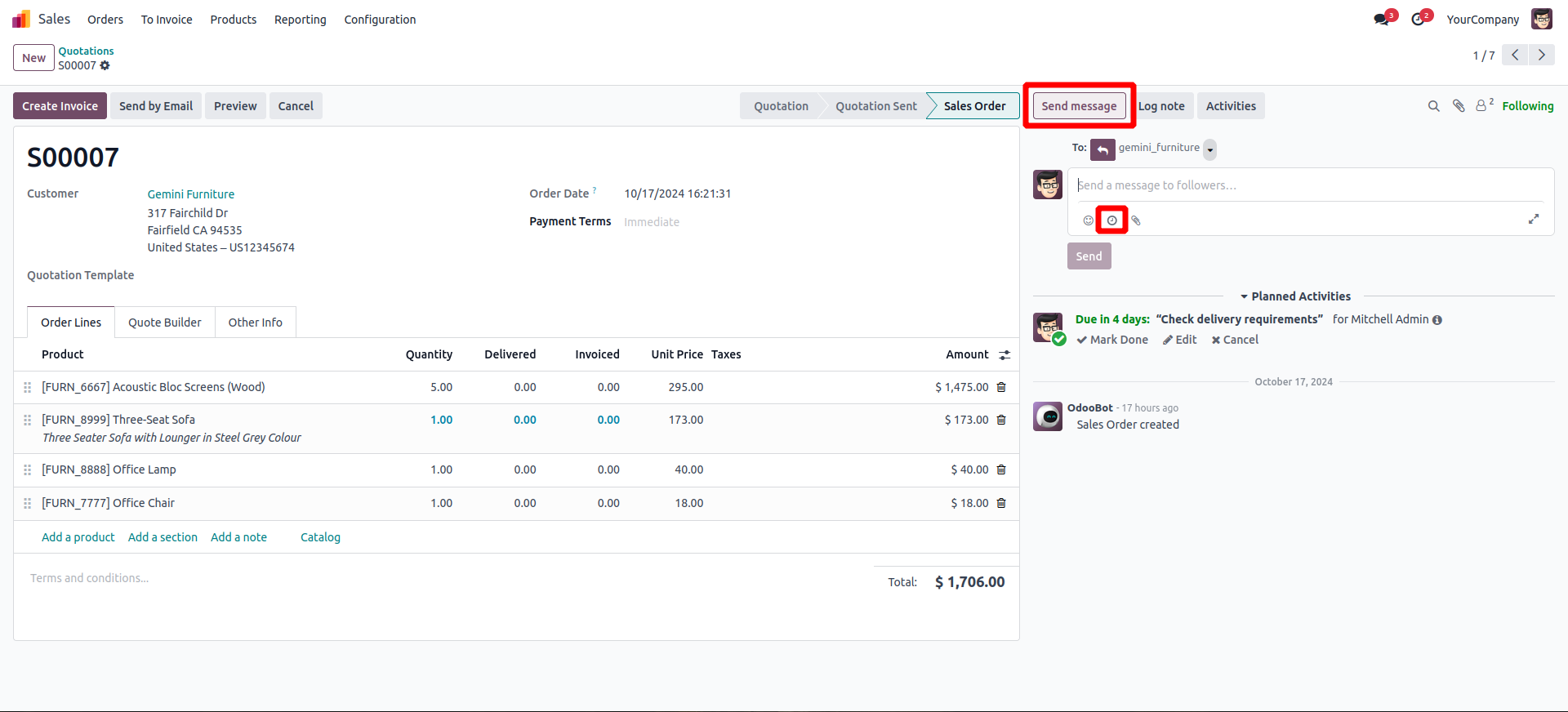Switch chatter to Log note
This screenshot has height=712, width=1568.
(1161, 106)
